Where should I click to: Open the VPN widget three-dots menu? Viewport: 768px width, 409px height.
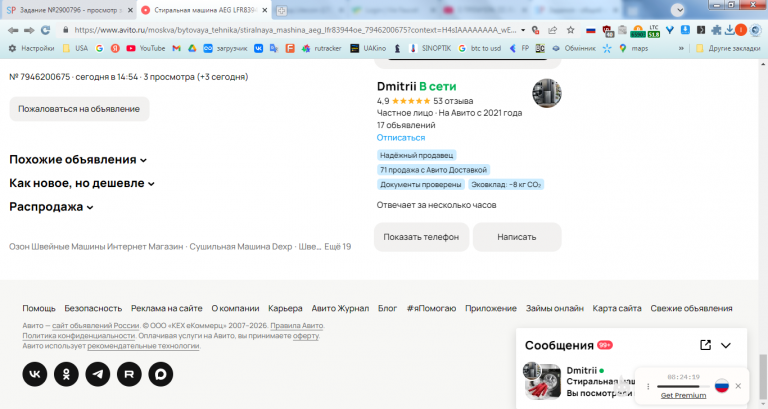coord(648,386)
